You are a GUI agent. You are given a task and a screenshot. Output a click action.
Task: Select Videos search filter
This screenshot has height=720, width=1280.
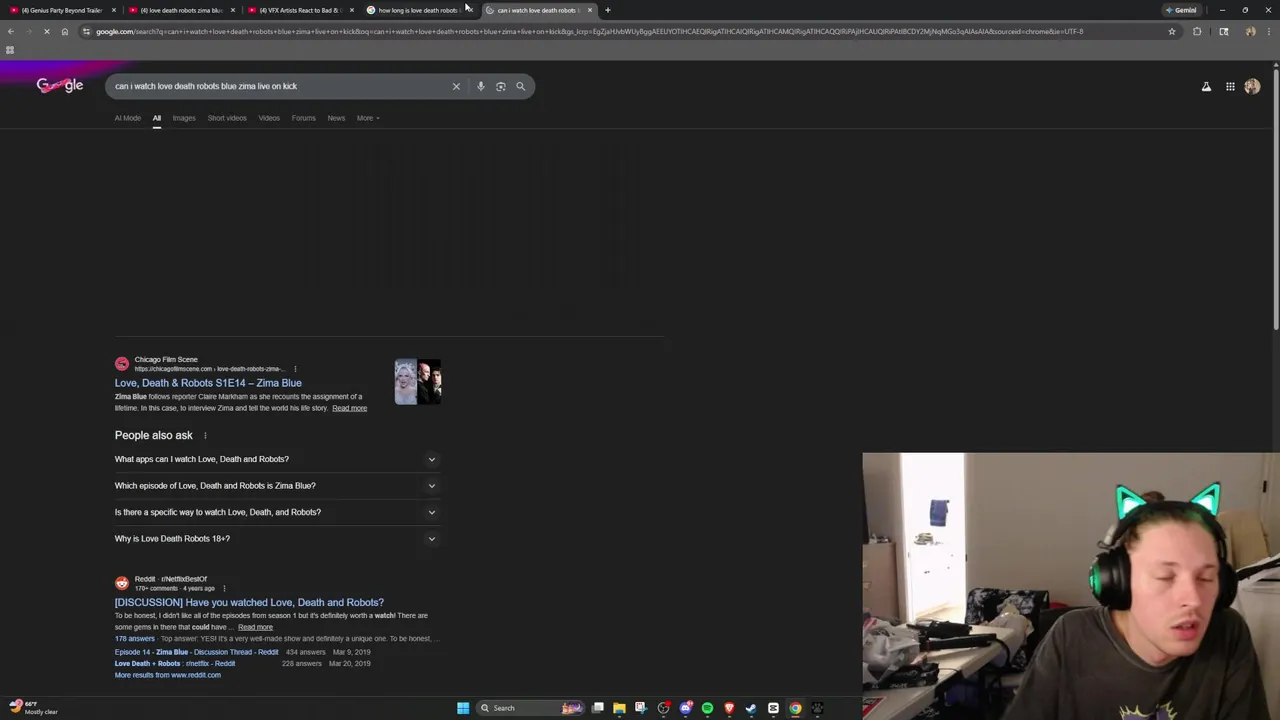[x=269, y=118]
